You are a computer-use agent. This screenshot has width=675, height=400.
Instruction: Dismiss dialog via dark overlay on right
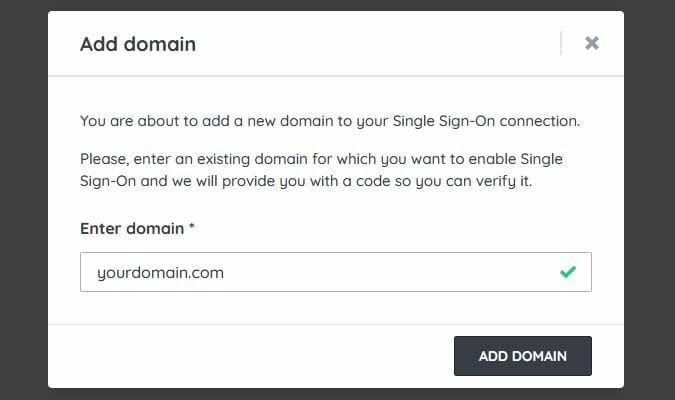click(650, 200)
